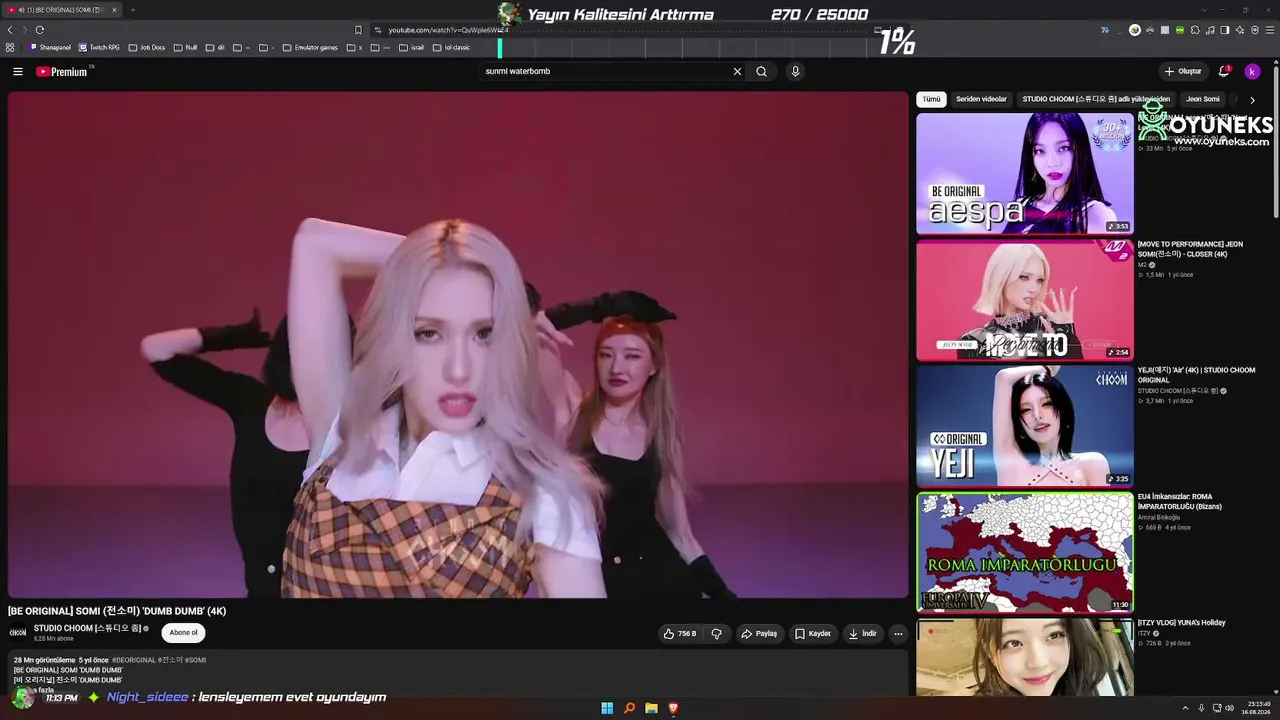The height and width of the screenshot is (720, 1280).
Task: Close the BE ORIGINAL SOMI browser tab
Action: click(x=114, y=10)
